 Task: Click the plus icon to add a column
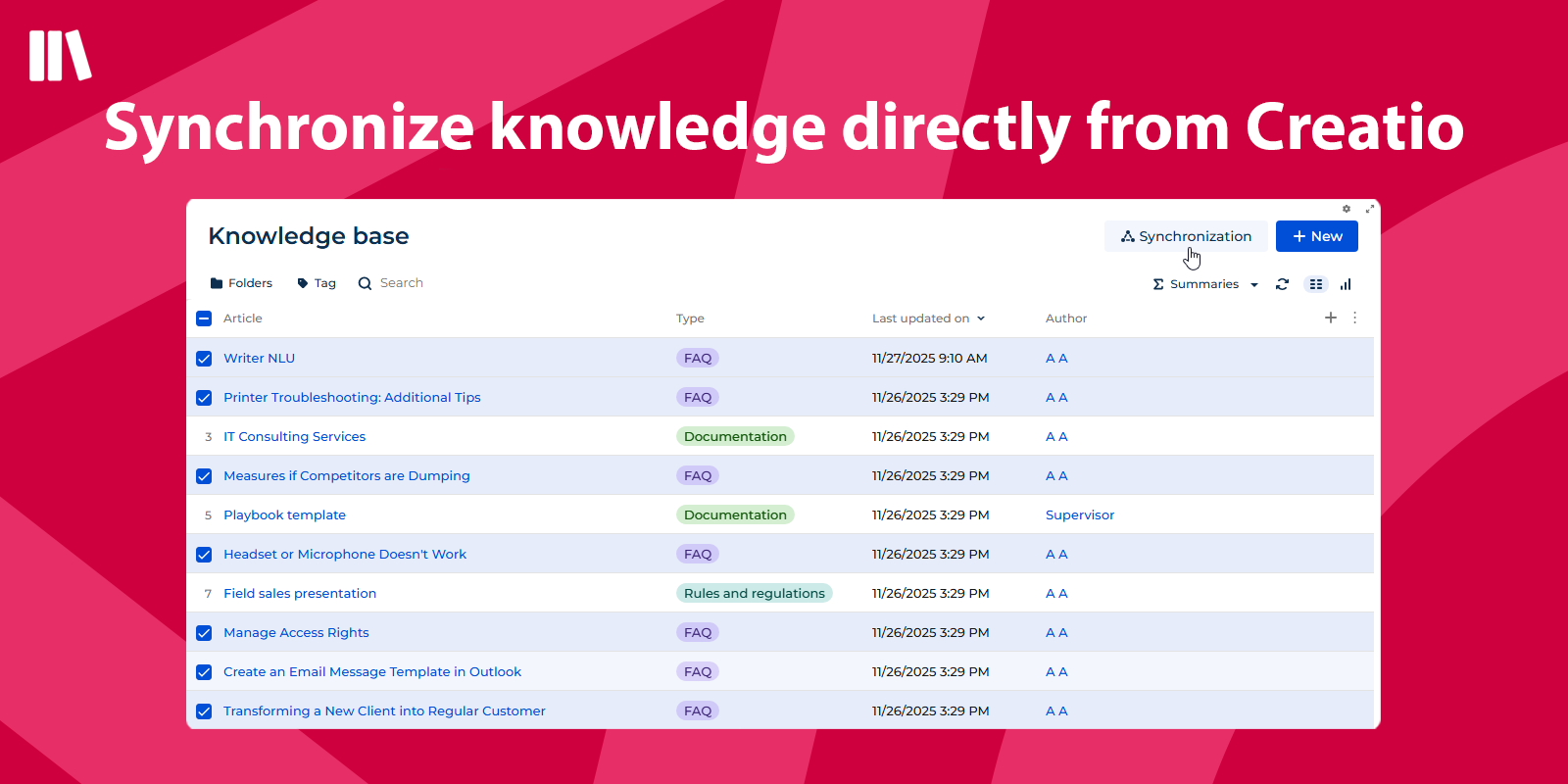[1330, 318]
